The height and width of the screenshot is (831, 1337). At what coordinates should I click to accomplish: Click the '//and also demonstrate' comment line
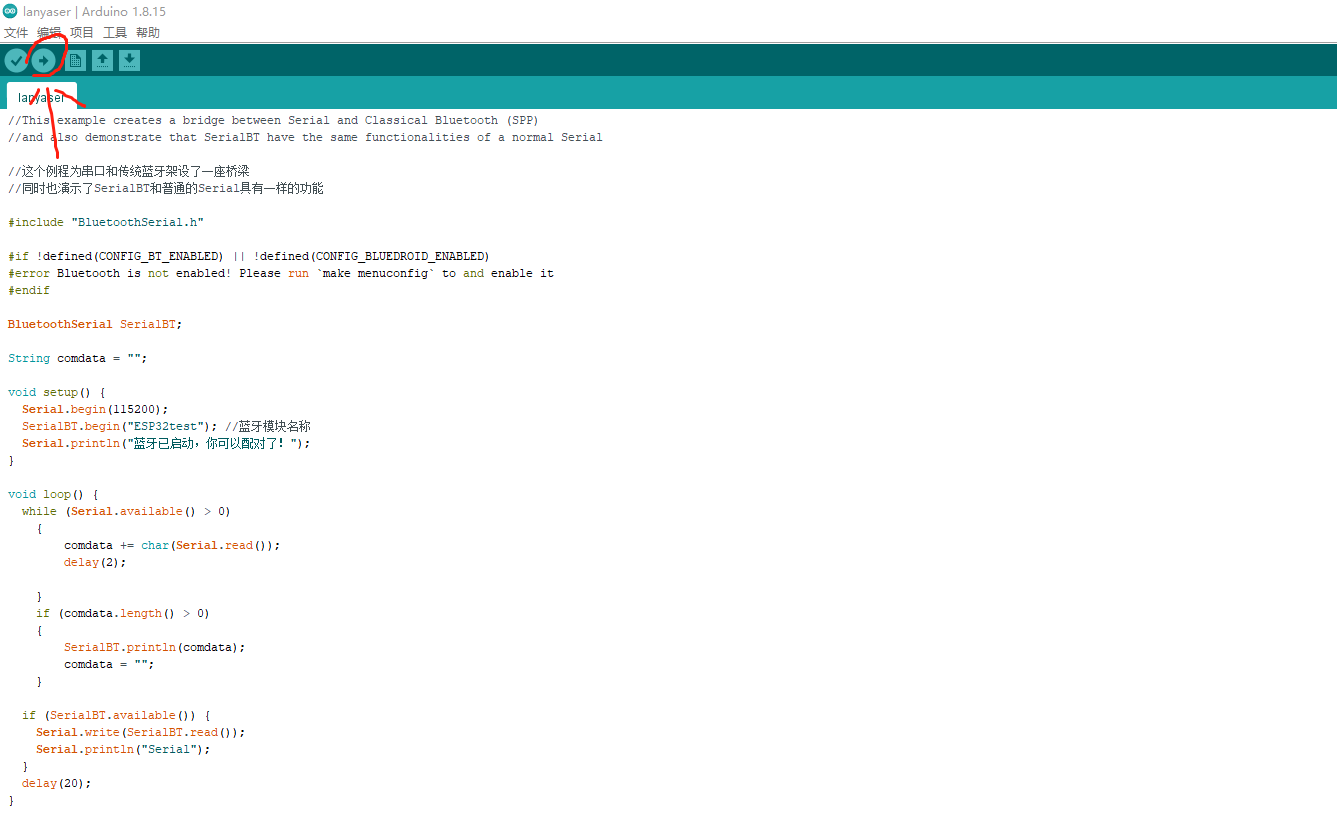pos(305,137)
